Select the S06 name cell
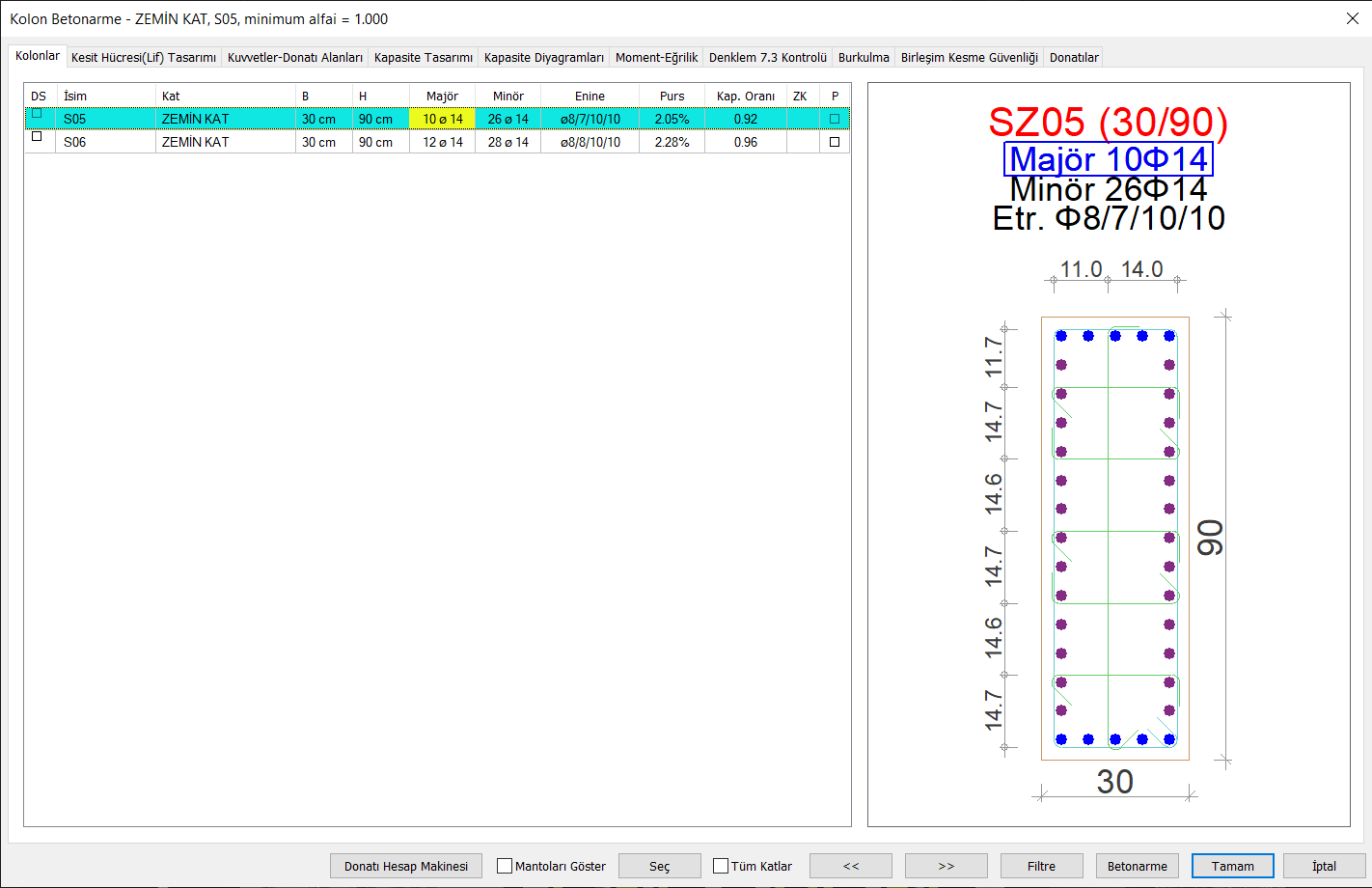This screenshot has height=888, width=1372. (x=106, y=142)
